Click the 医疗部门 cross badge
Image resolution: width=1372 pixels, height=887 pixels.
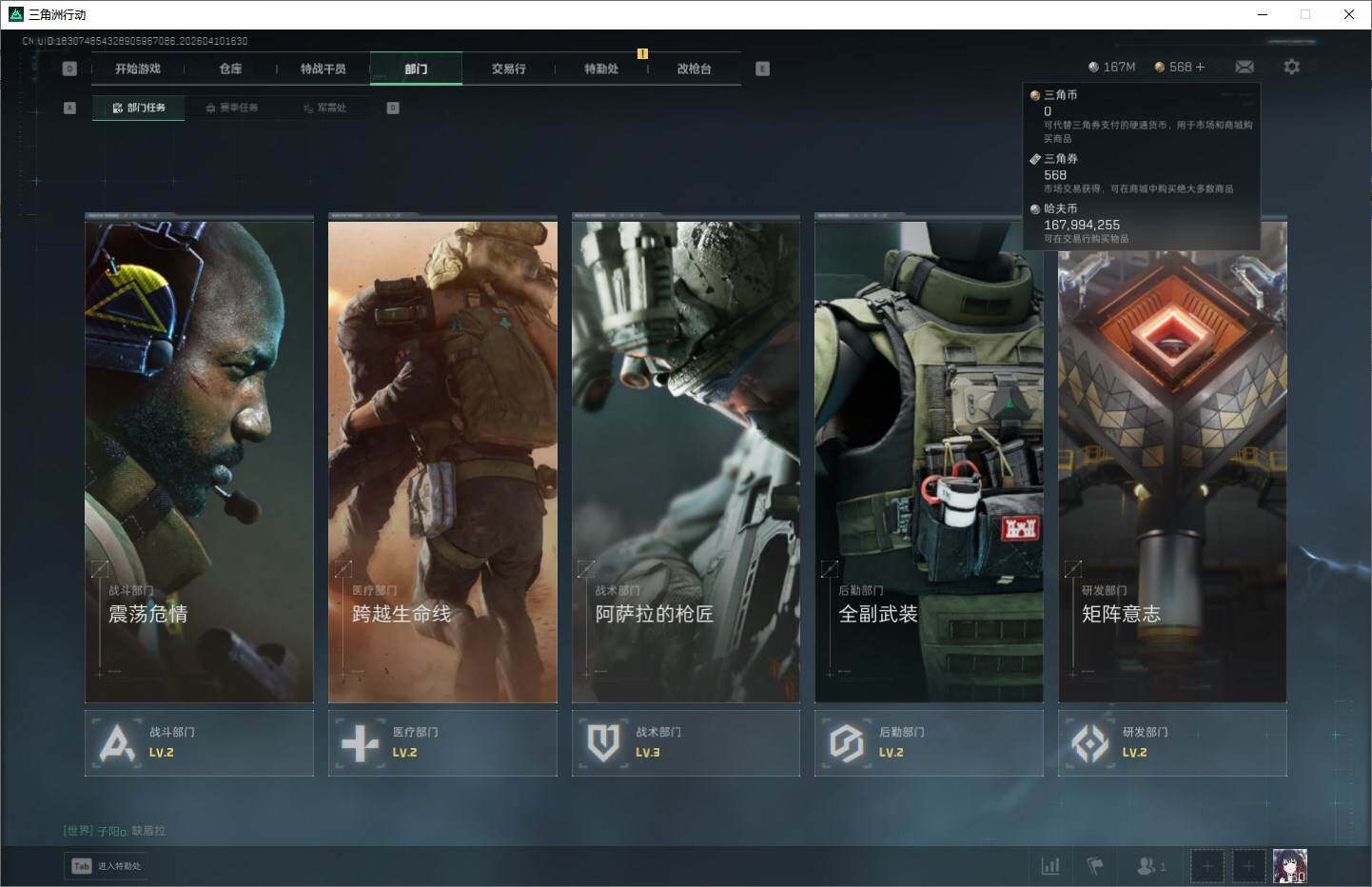tap(442, 743)
